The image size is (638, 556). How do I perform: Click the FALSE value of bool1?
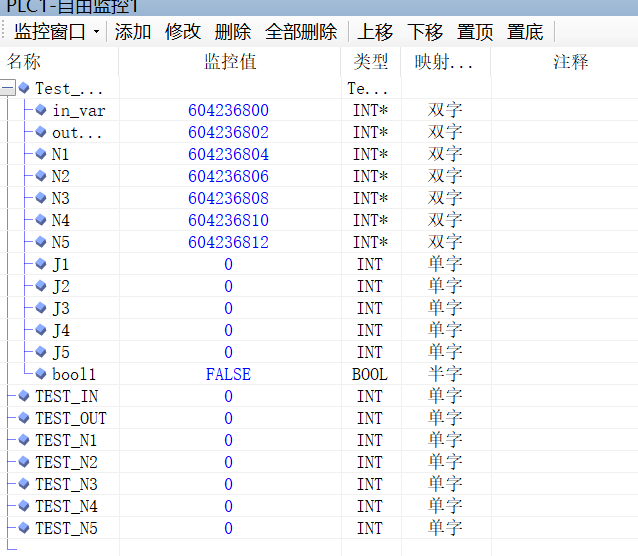click(x=228, y=374)
